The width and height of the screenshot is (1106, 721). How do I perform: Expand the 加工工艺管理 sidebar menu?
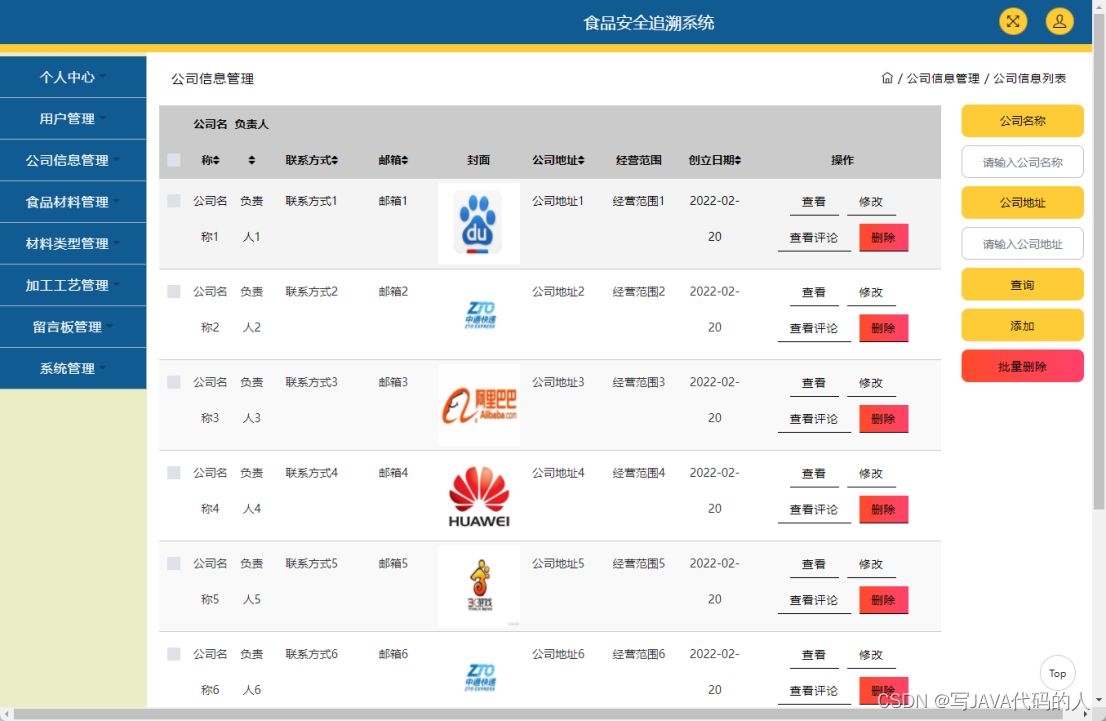73,285
